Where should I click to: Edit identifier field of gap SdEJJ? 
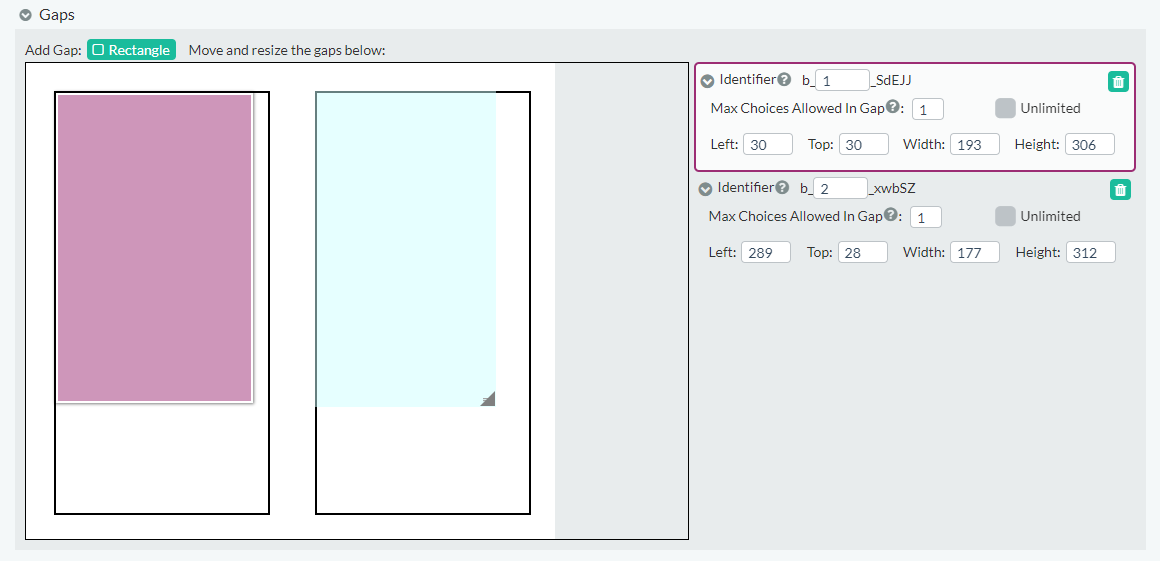[x=842, y=80]
